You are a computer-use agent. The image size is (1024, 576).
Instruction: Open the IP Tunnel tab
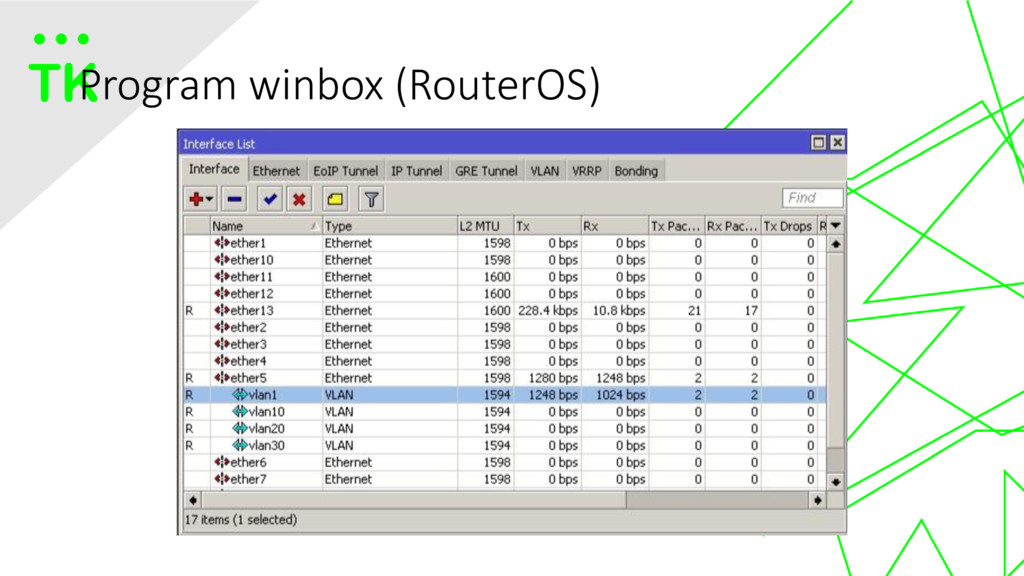417,171
